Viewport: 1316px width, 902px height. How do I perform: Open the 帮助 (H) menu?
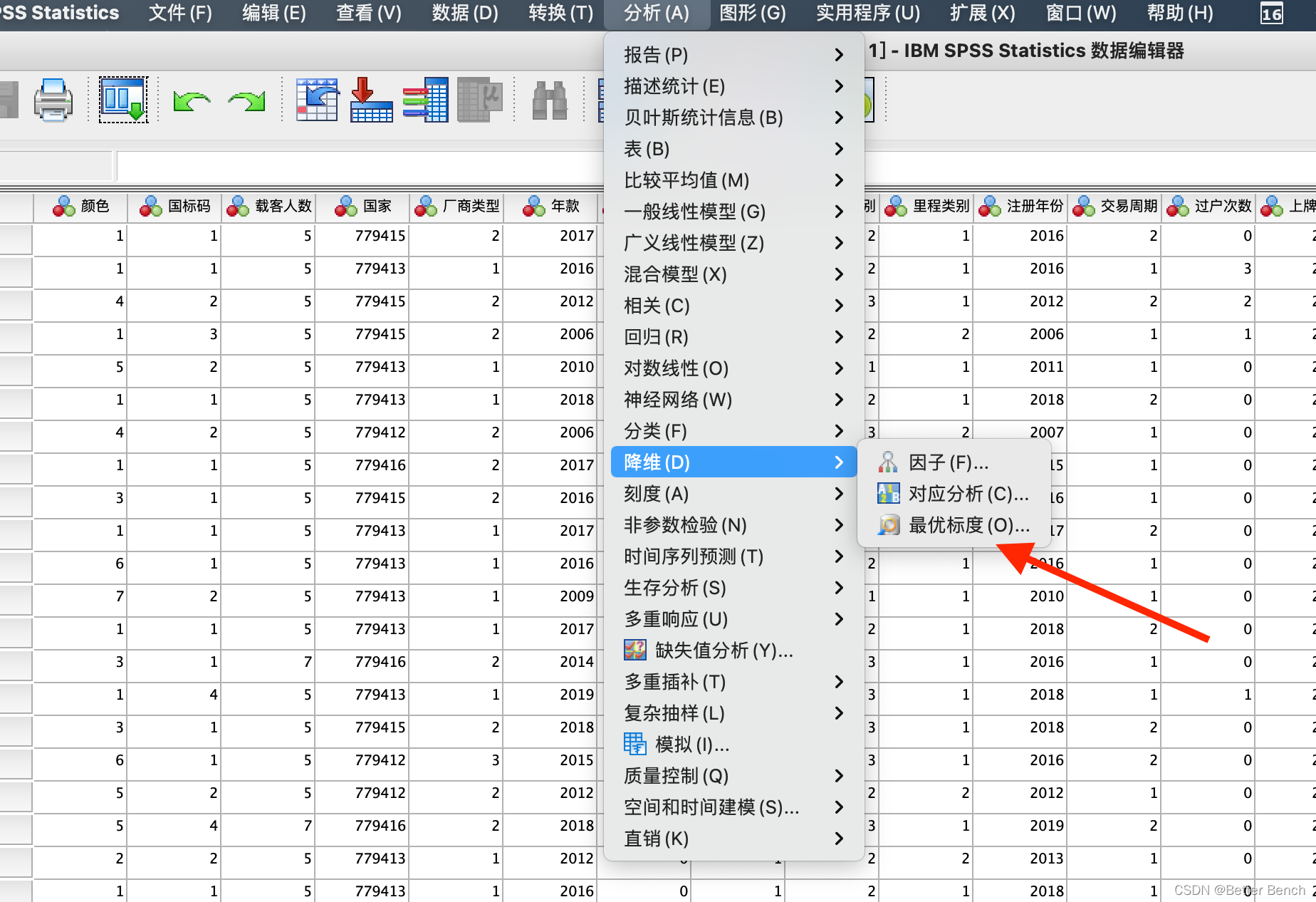pyautogui.click(x=1180, y=13)
